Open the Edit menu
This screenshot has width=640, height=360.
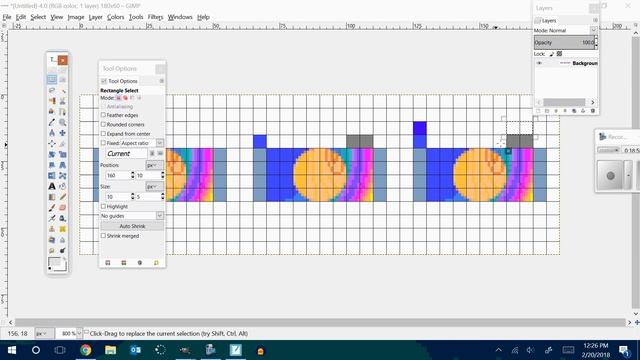[21, 17]
